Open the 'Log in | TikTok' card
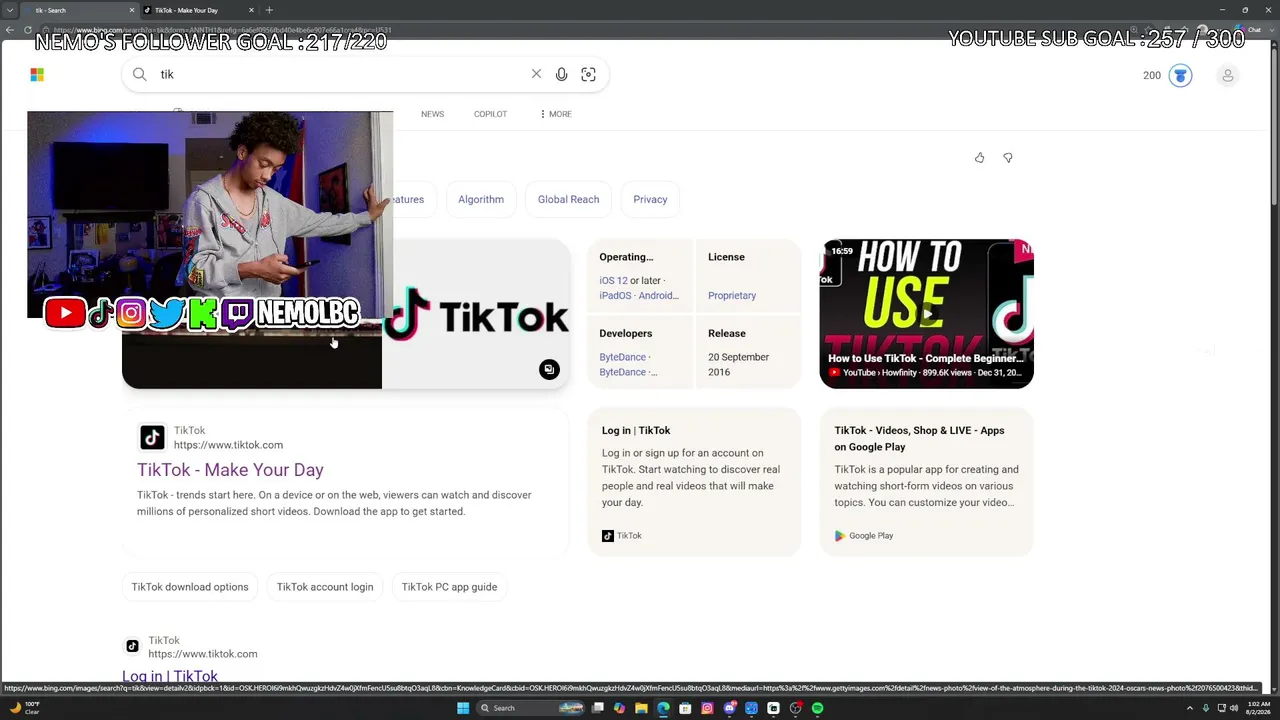 tap(694, 482)
